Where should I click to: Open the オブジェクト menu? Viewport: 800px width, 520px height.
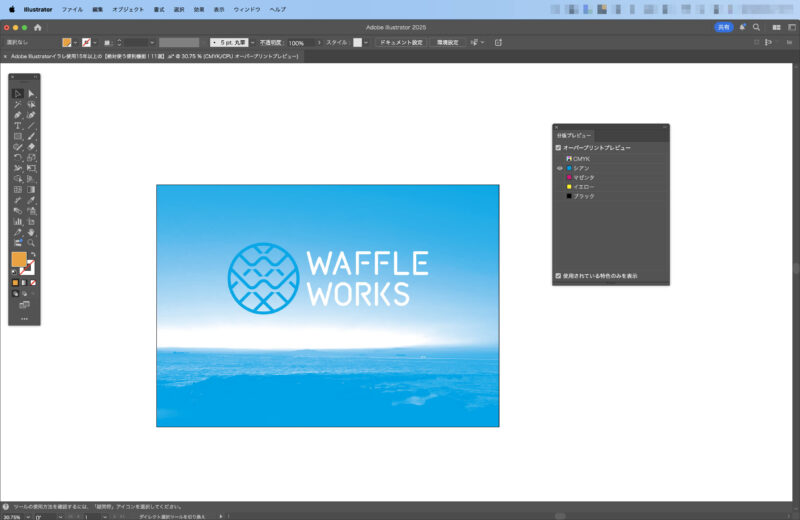(128, 9)
